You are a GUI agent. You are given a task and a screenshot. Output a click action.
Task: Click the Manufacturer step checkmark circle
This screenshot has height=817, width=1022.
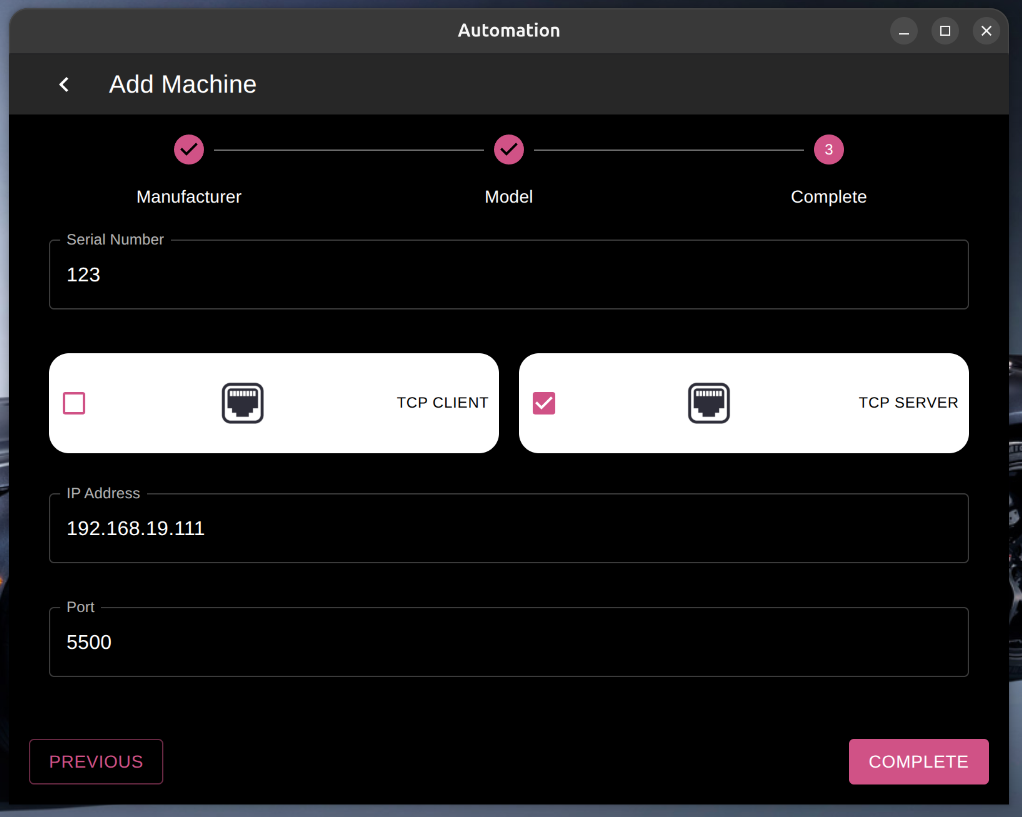point(189,150)
